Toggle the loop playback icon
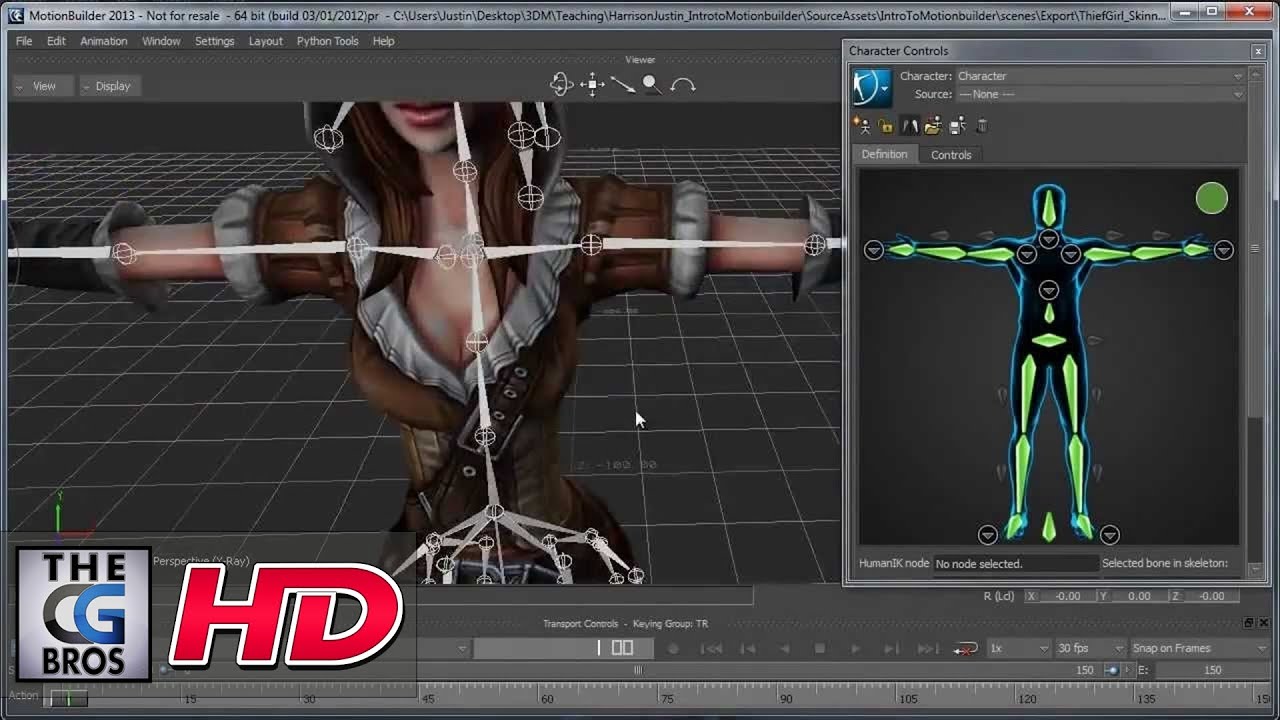The image size is (1280, 720). coord(965,648)
